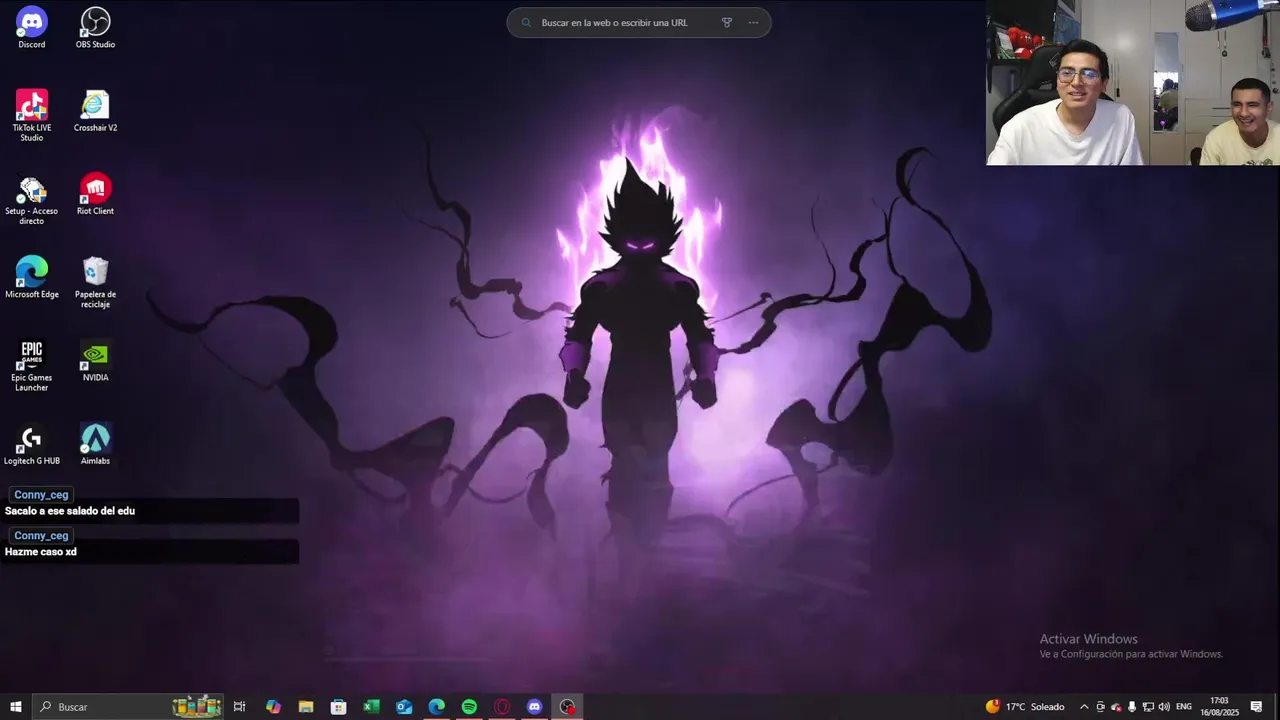Switch to OBS Studio in the taskbar
This screenshot has width=1280, height=720.
[x=567, y=707]
